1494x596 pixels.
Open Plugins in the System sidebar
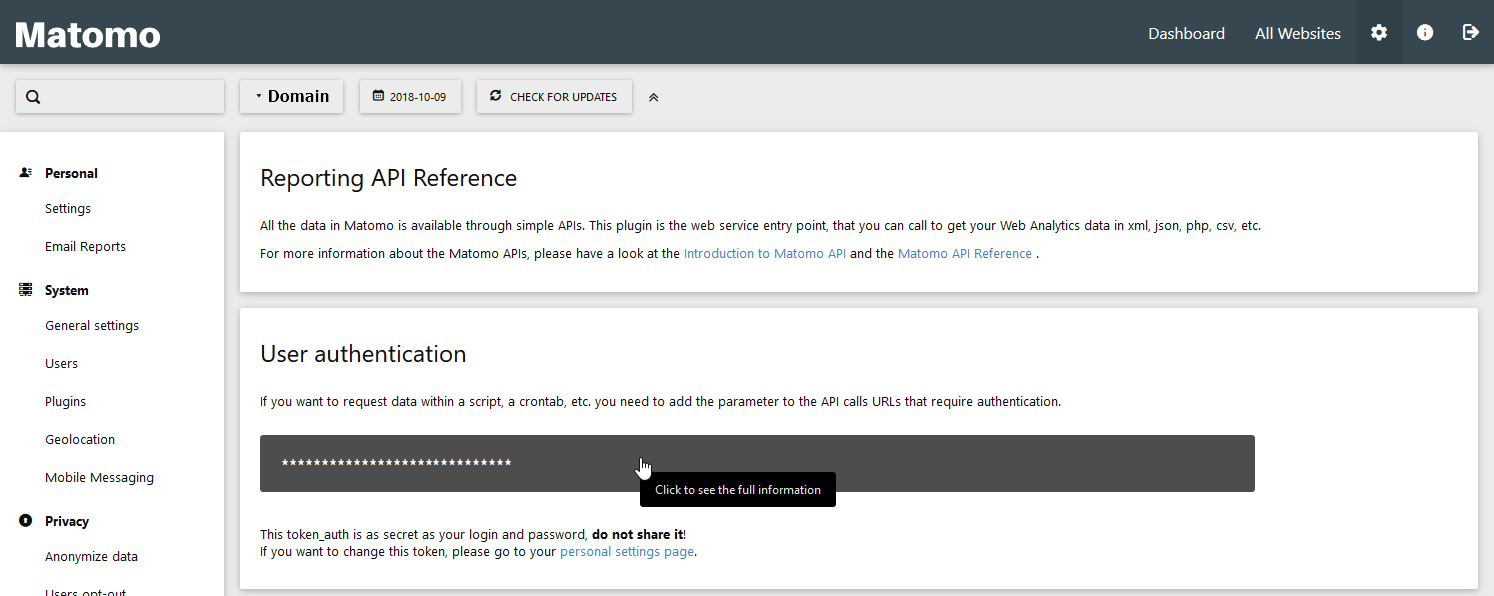66,402
